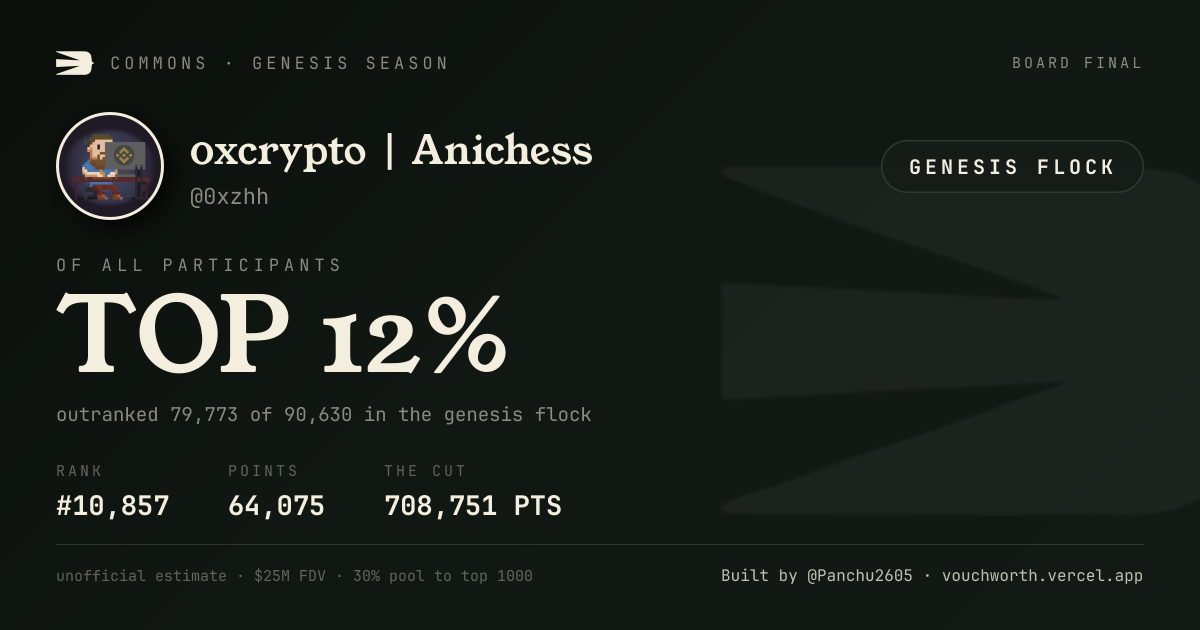Select the @0xzhh username handle
The height and width of the screenshot is (630, 1200).
click(x=229, y=197)
